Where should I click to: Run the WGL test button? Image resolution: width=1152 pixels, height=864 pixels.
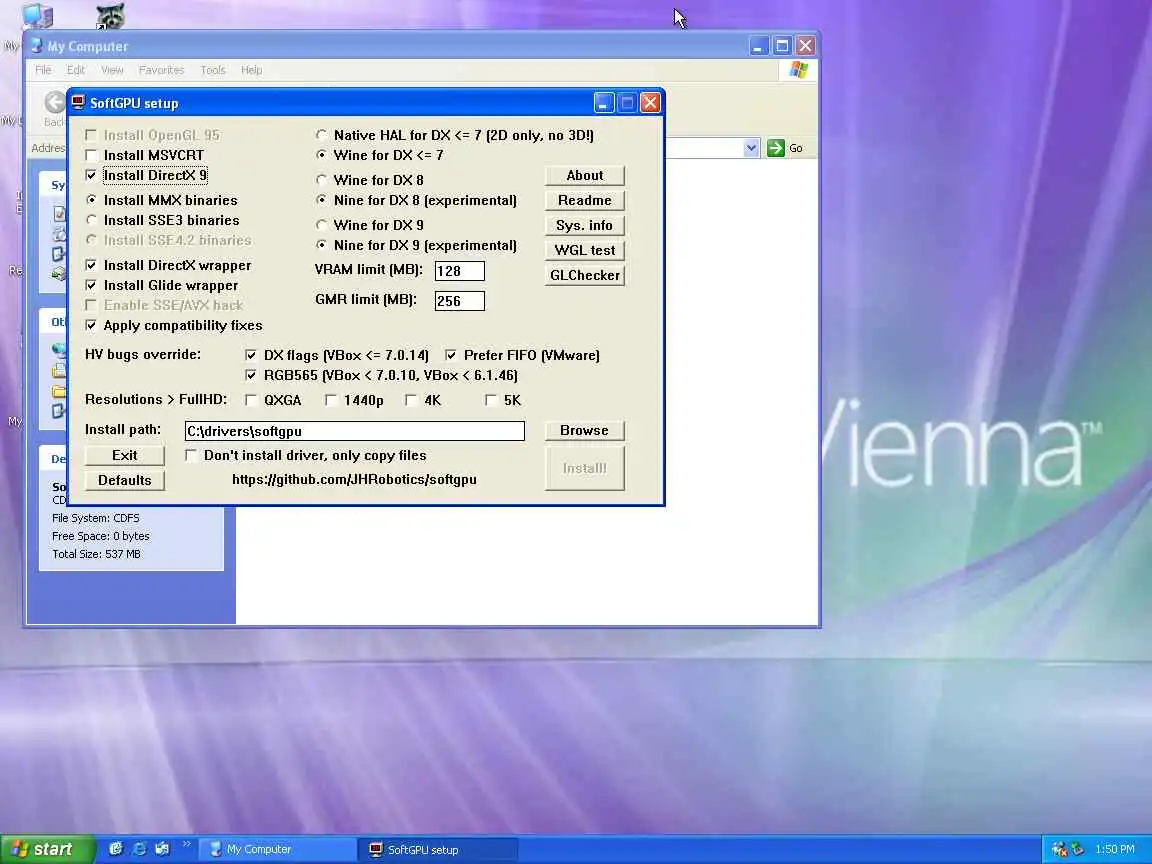tap(585, 251)
